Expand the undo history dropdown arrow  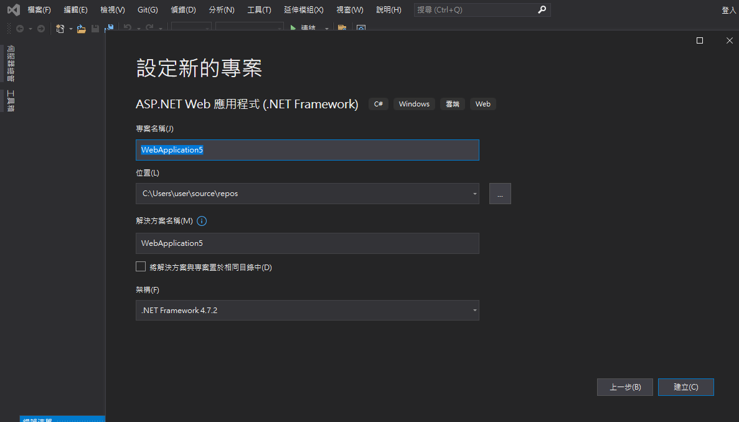coord(138,29)
